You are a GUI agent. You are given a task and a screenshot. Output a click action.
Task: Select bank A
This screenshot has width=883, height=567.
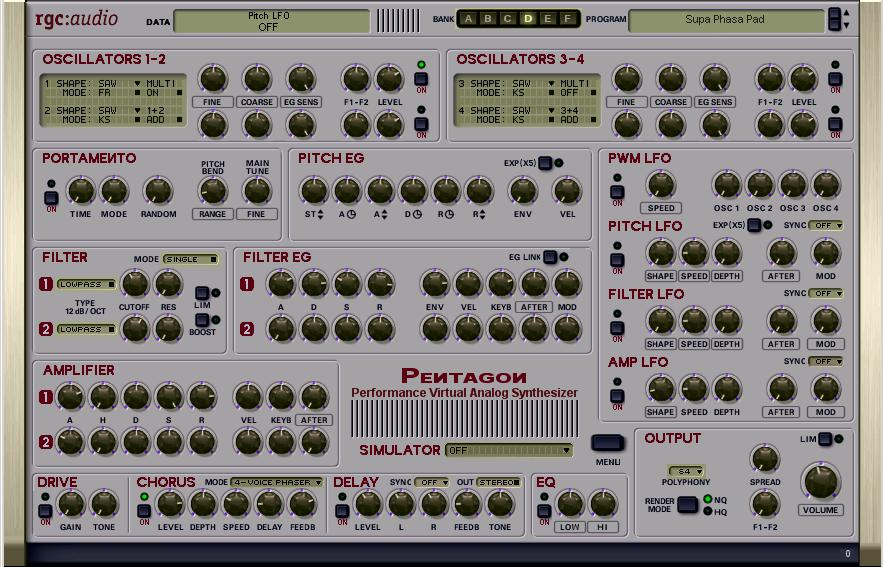click(468, 19)
